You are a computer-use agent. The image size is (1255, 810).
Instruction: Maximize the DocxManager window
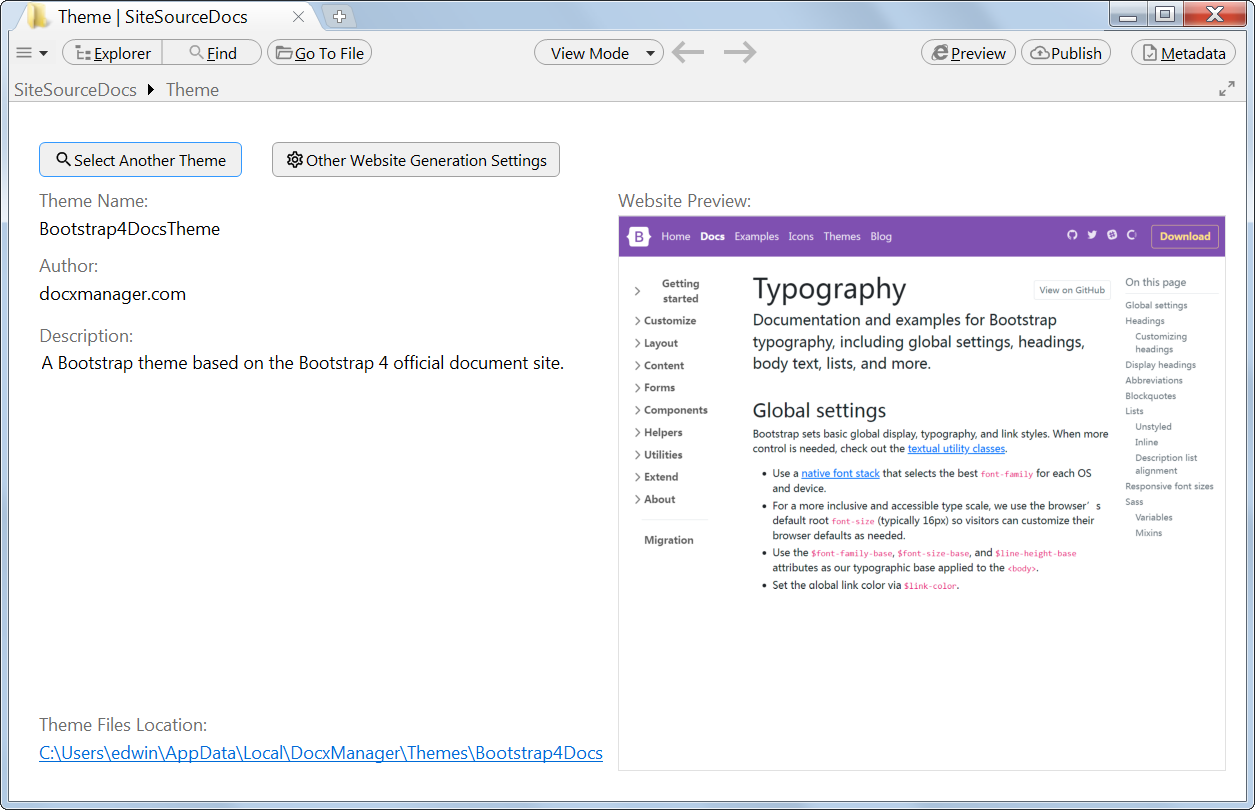click(1164, 15)
